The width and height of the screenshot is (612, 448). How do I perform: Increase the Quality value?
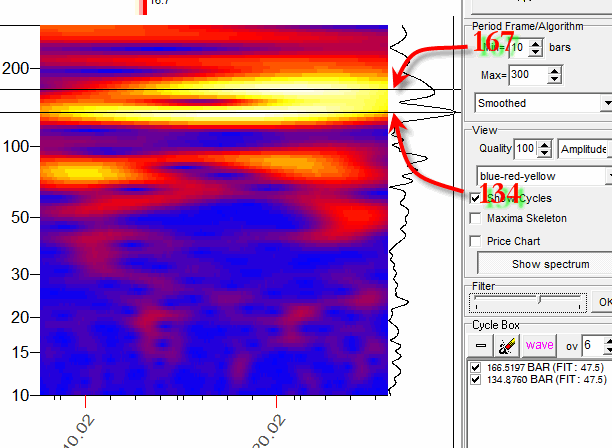point(544,145)
